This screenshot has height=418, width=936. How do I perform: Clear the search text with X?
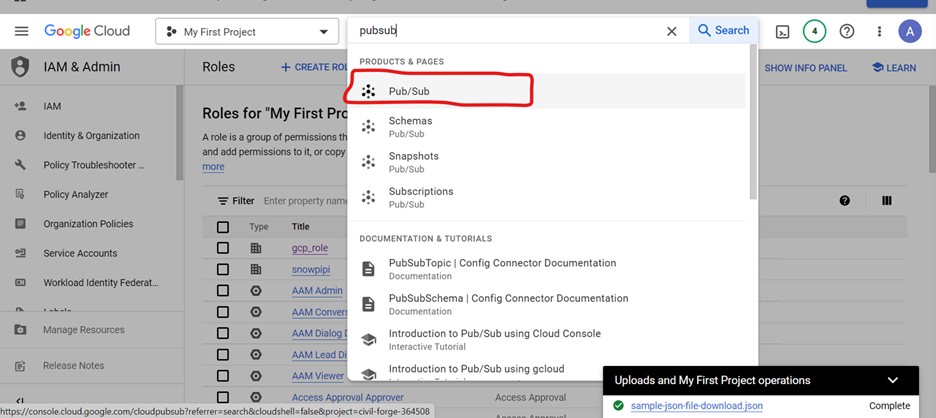pos(672,31)
